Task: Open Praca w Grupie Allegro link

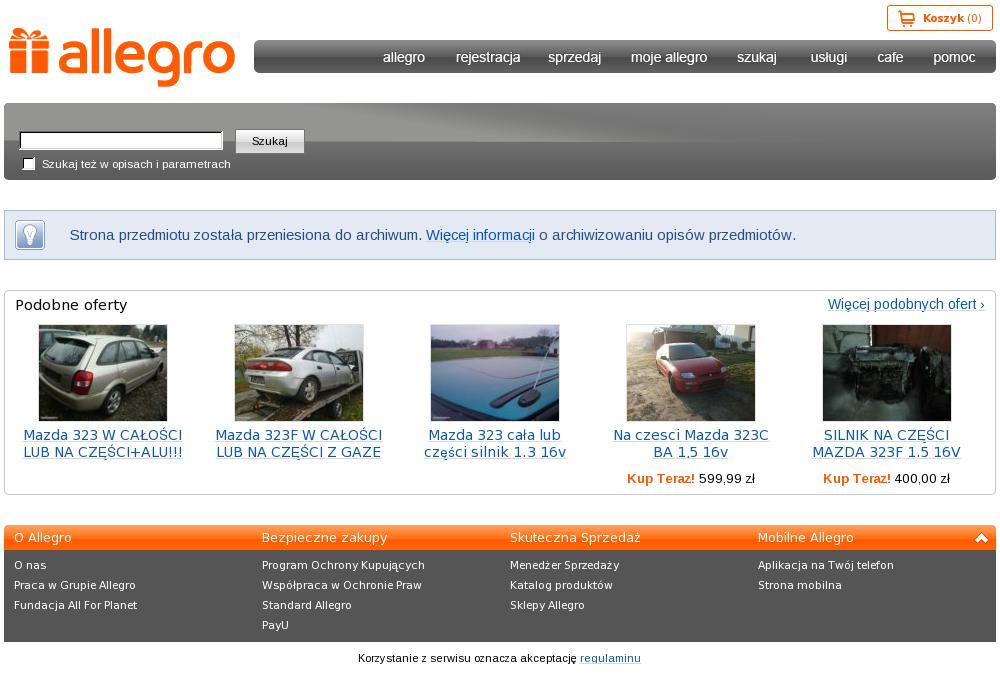Action: point(75,586)
